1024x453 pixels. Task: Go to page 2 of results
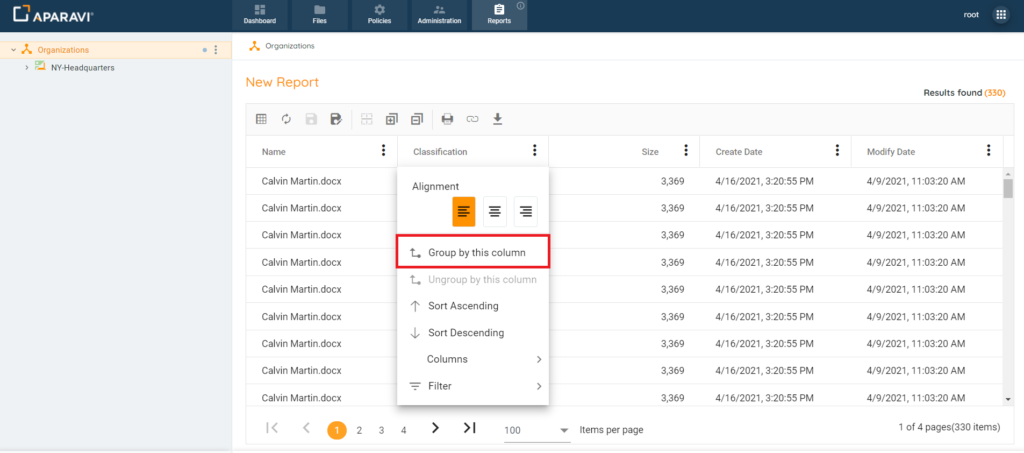click(359, 430)
